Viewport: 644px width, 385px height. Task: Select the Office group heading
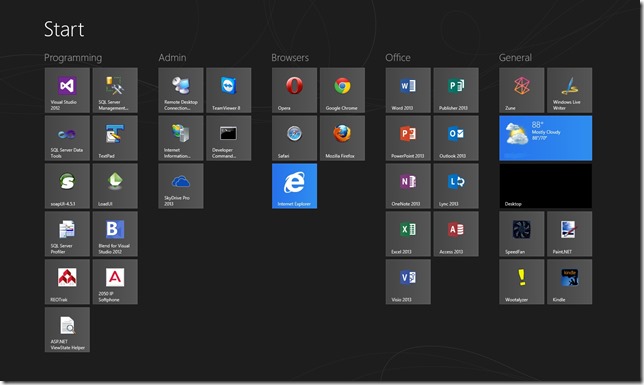398,58
